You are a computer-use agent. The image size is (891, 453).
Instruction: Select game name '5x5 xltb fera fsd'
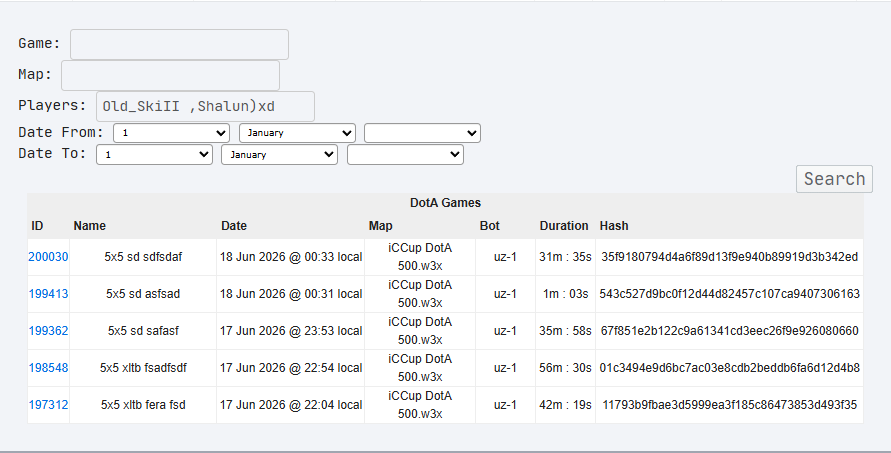pos(143,405)
